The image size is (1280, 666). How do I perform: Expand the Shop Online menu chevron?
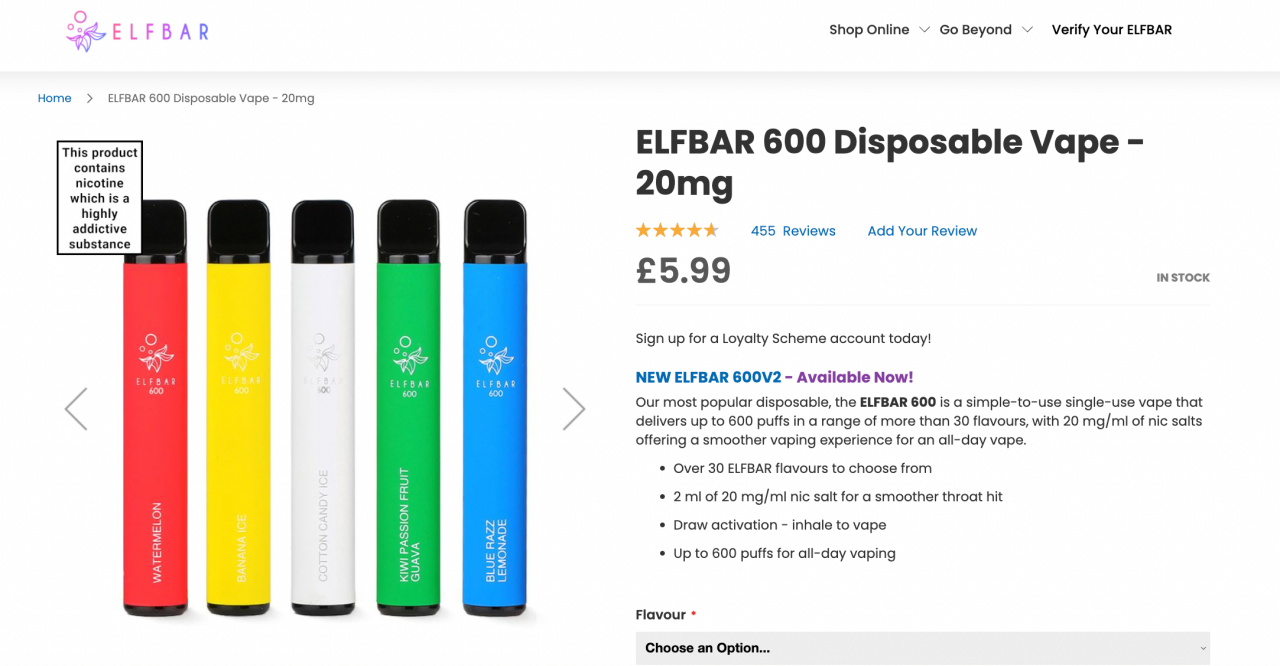(924, 30)
